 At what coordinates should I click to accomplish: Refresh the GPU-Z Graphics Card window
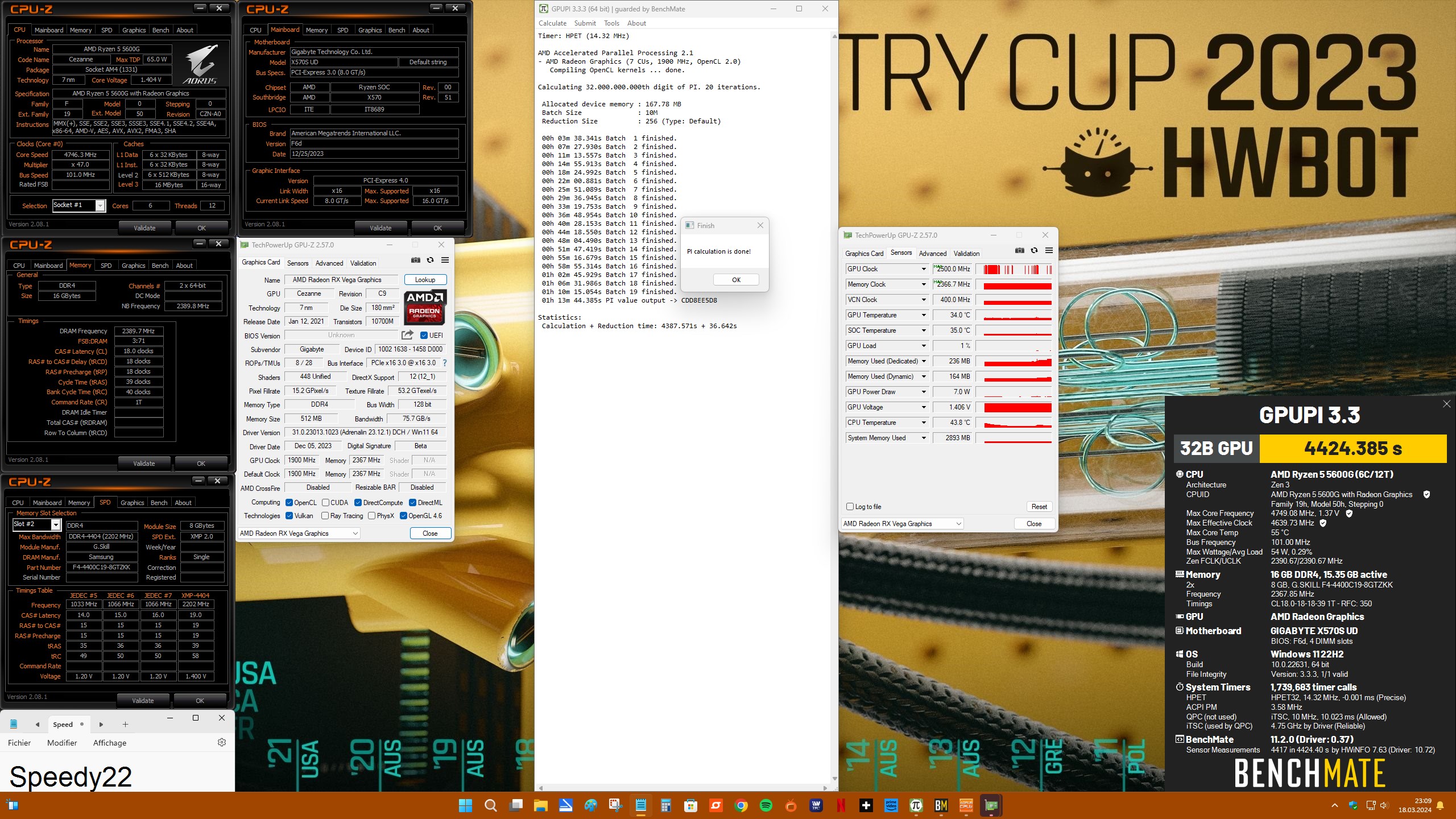pyautogui.click(x=430, y=260)
